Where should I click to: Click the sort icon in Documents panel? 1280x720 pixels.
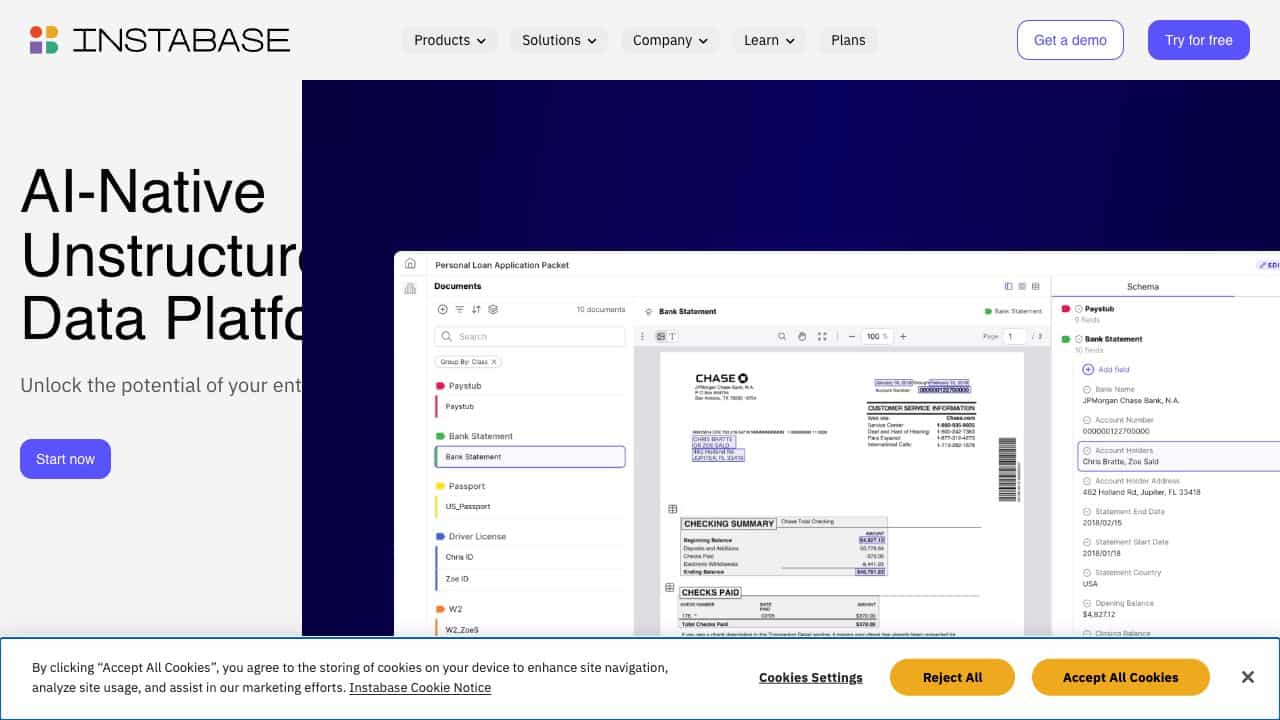(476, 310)
